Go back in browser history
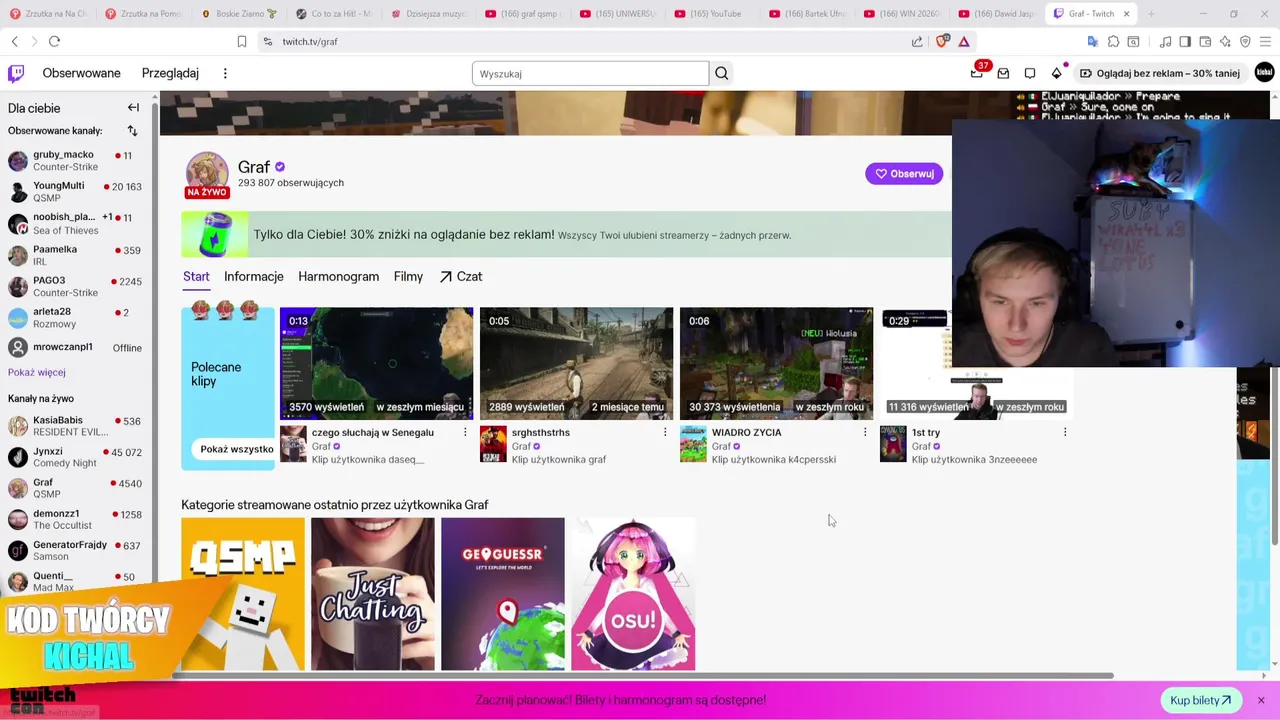The width and height of the screenshot is (1280, 720). point(14,41)
